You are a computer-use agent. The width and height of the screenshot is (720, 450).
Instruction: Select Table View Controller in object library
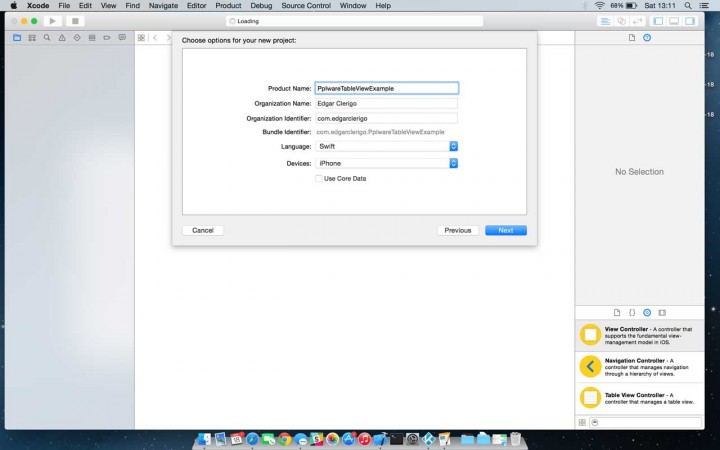[x=640, y=398]
